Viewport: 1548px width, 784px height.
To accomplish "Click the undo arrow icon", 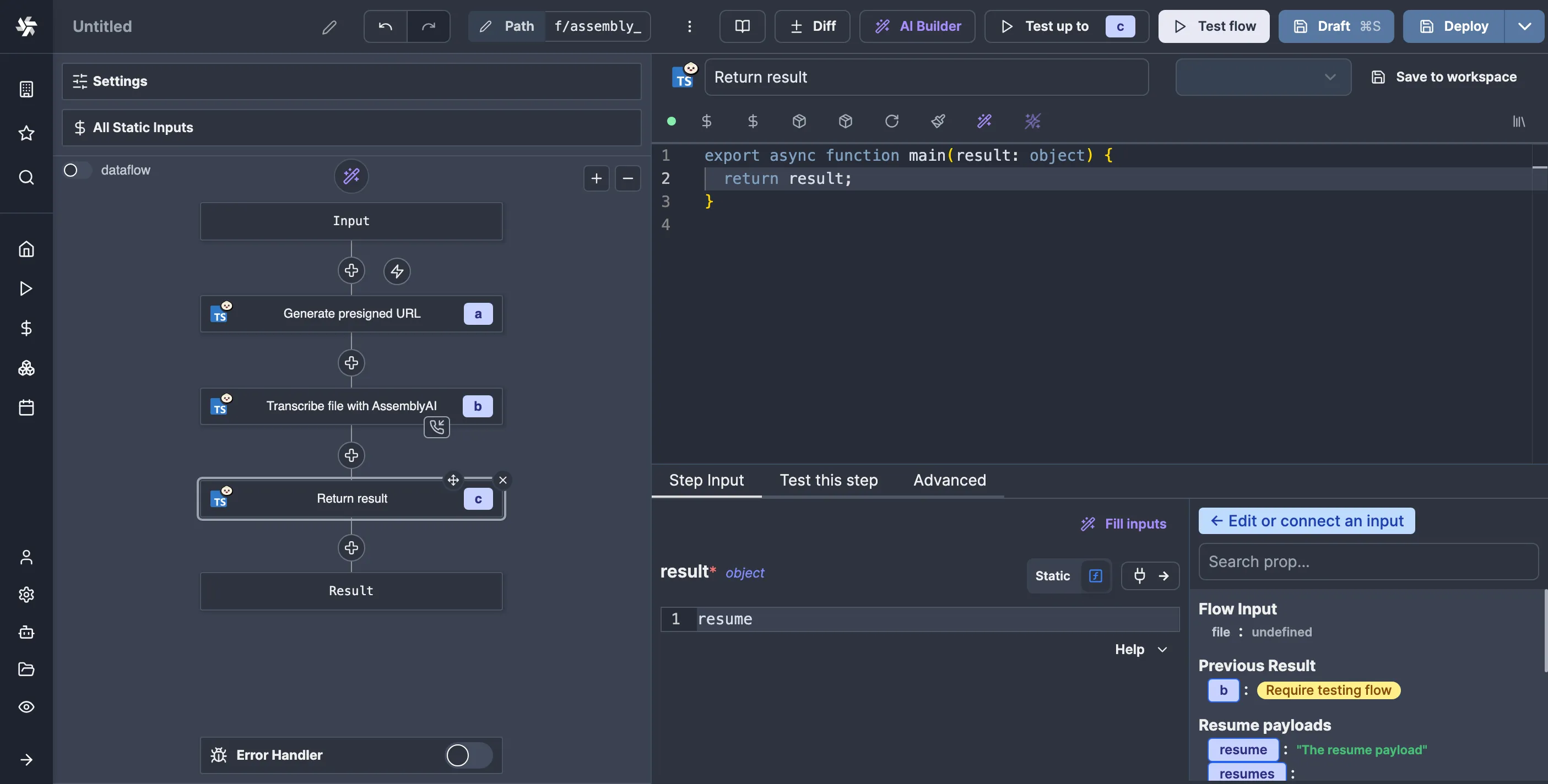I will click(385, 26).
